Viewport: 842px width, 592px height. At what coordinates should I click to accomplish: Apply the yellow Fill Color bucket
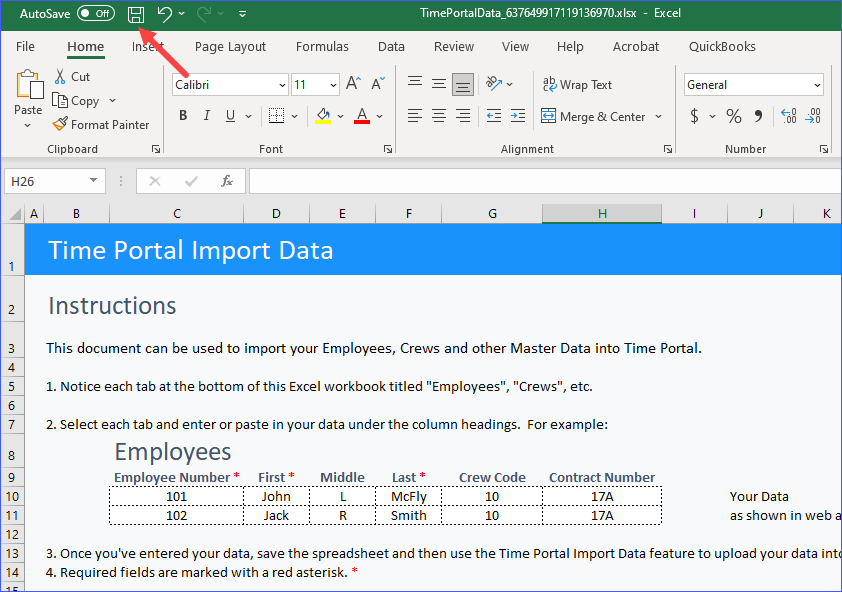323,115
